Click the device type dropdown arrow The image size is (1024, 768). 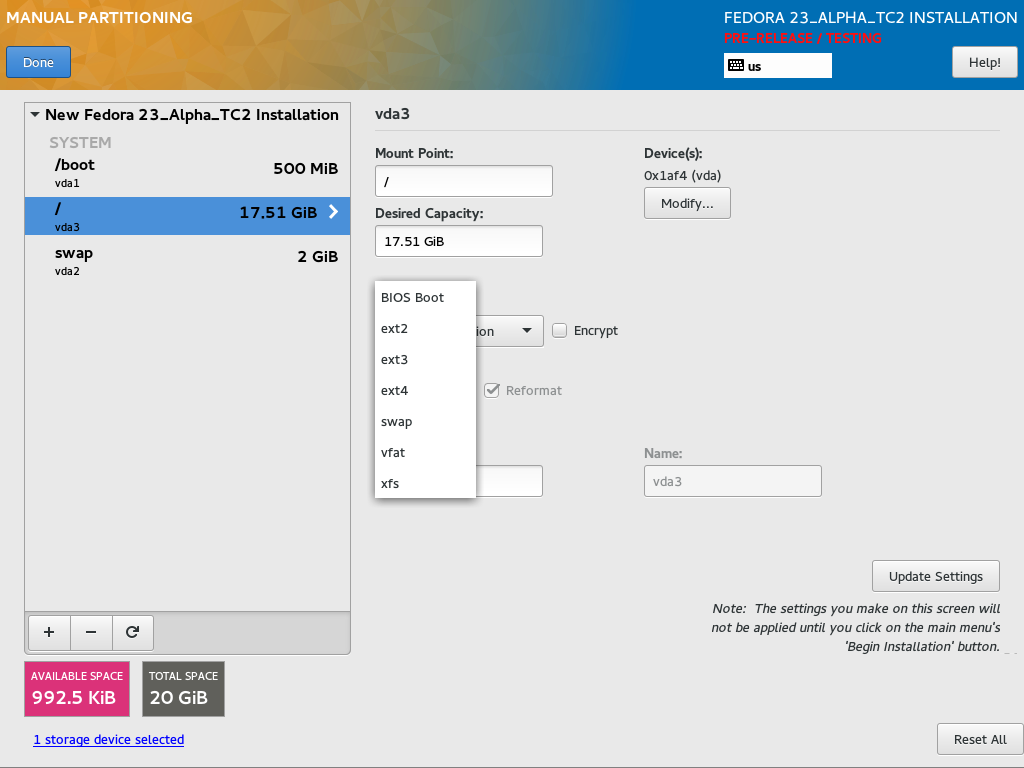527,330
